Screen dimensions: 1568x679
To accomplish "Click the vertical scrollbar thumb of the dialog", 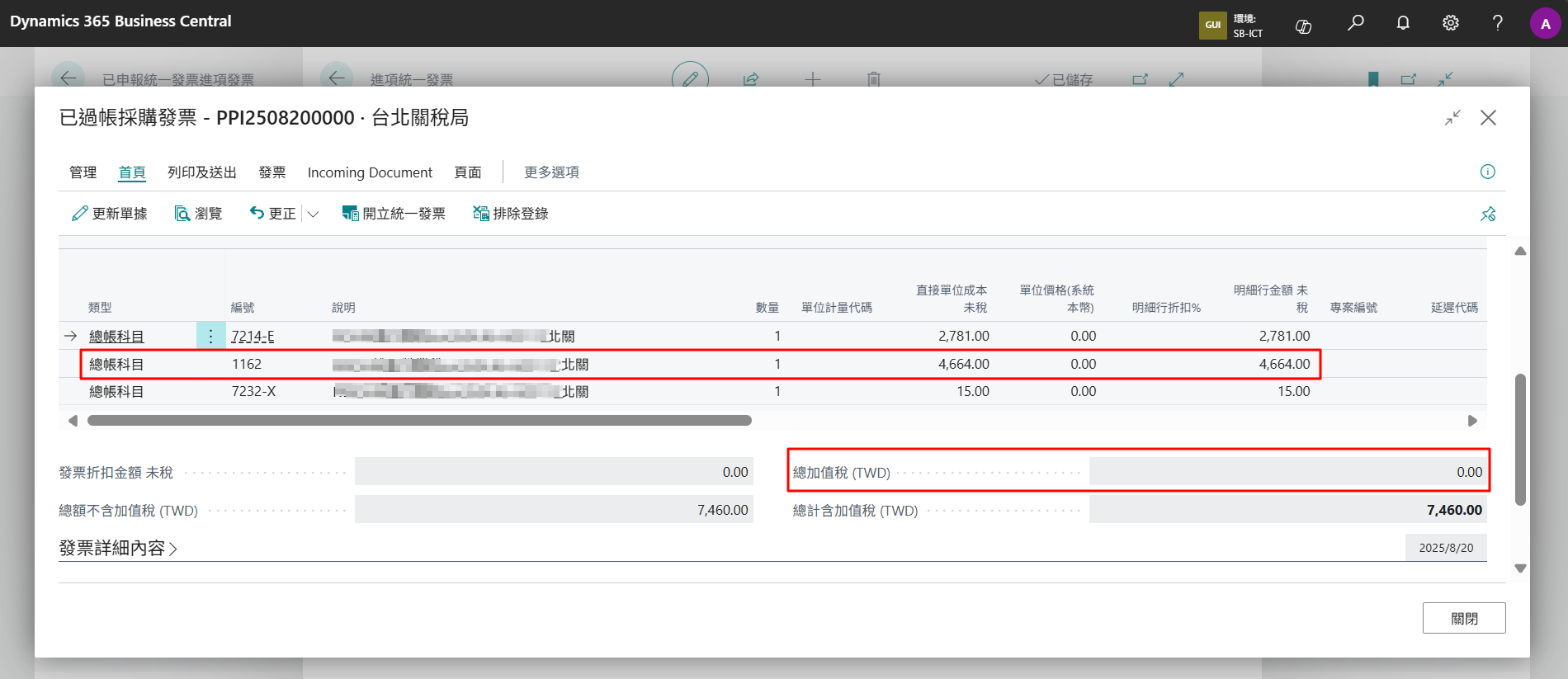I will coord(1520,440).
